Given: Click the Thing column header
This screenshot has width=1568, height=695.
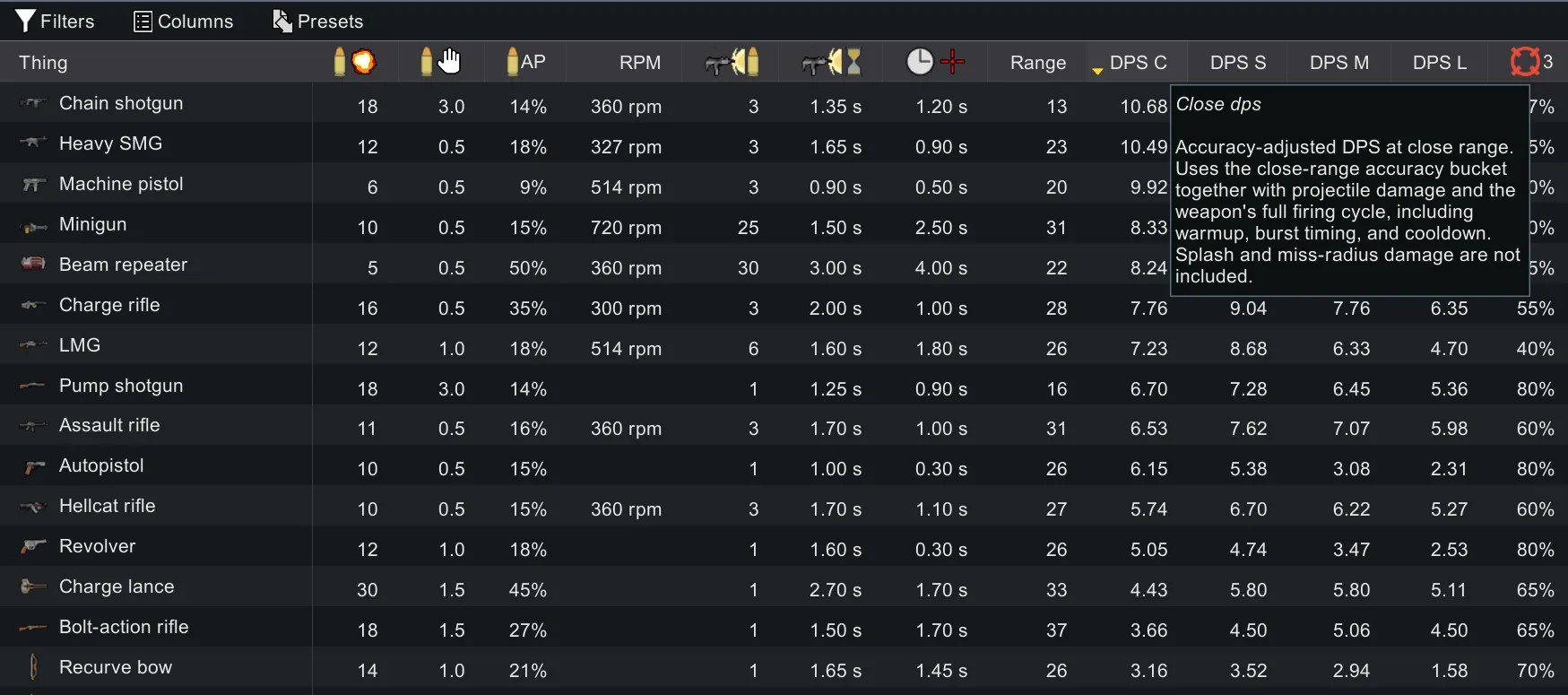Looking at the screenshot, I should (x=43, y=63).
